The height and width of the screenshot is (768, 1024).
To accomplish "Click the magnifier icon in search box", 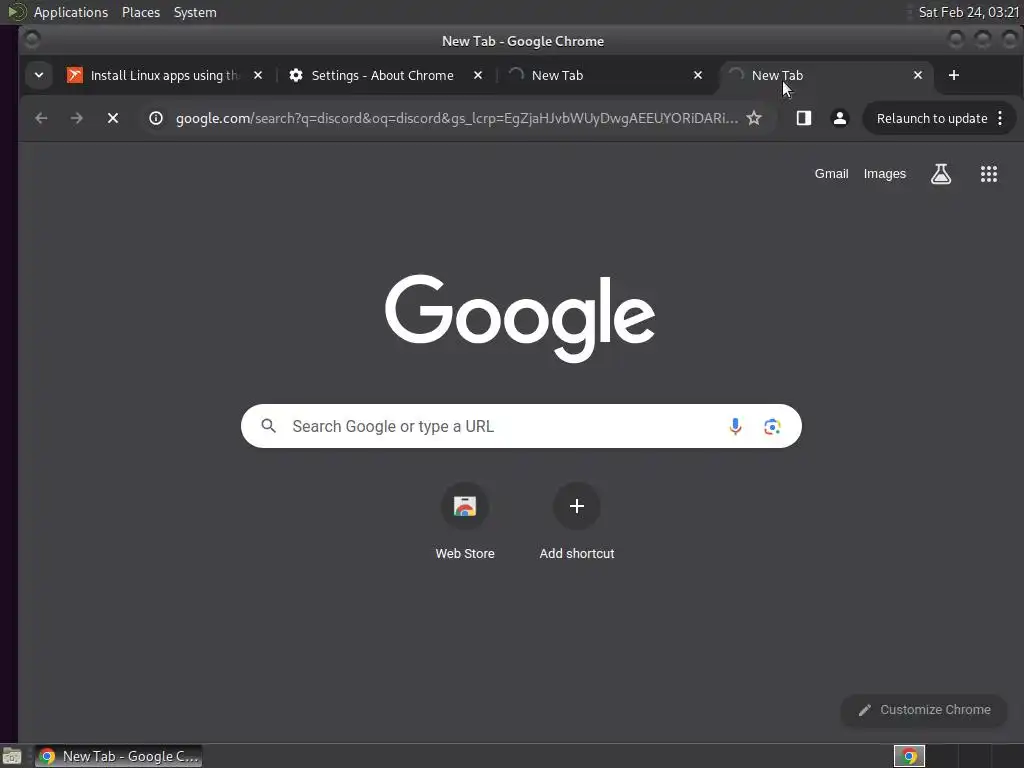I will tap(268, 426).
